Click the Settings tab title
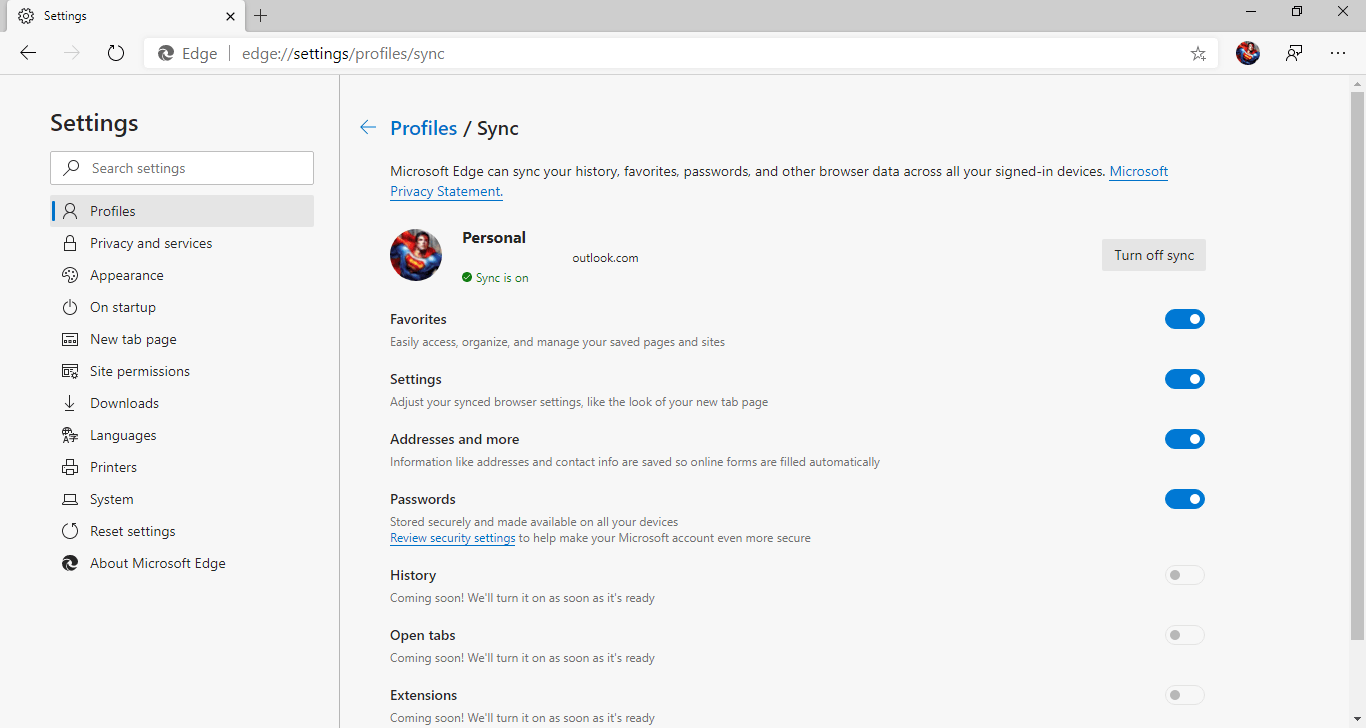1366x728 pixels. point(65,16)
